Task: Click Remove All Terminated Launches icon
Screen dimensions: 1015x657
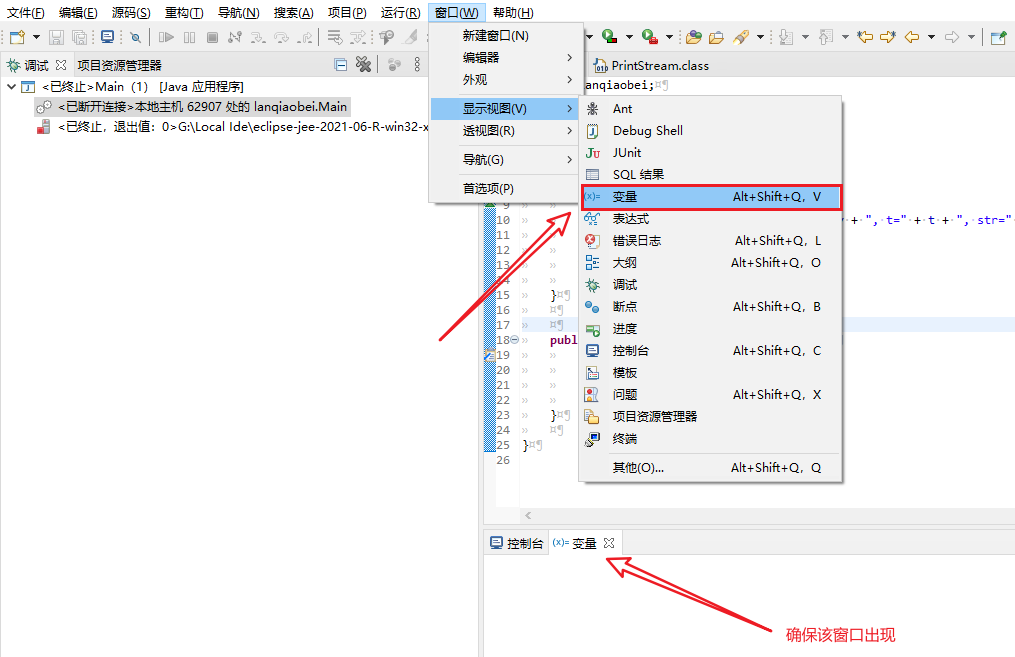Action: click(364, 65)
